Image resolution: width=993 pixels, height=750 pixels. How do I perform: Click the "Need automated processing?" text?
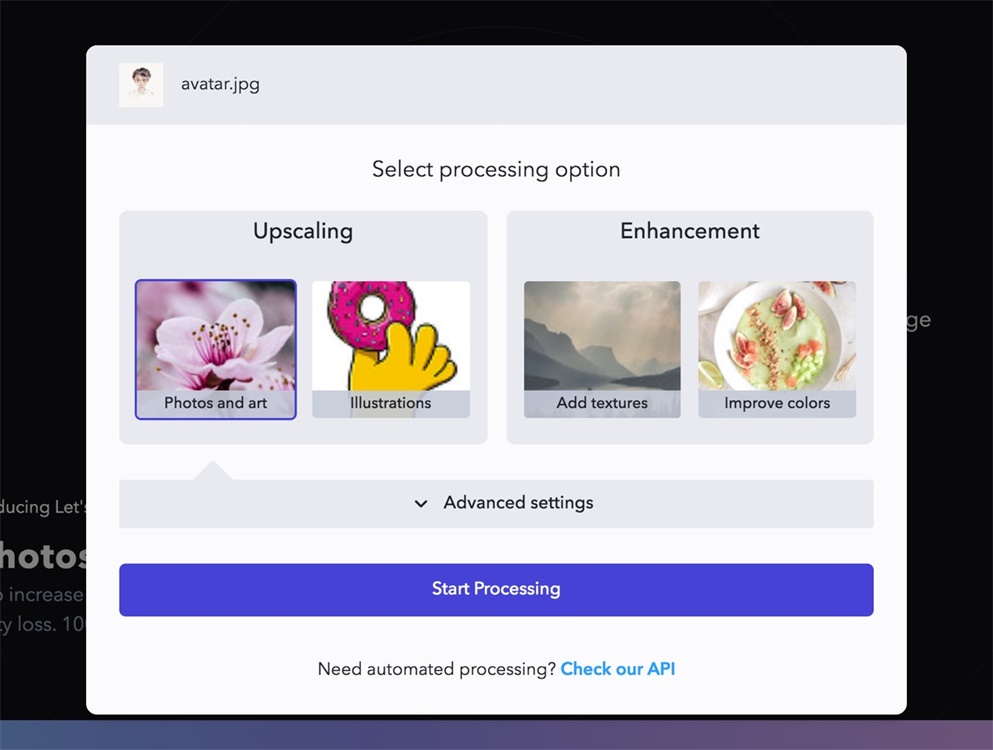(x=436, y=669)
